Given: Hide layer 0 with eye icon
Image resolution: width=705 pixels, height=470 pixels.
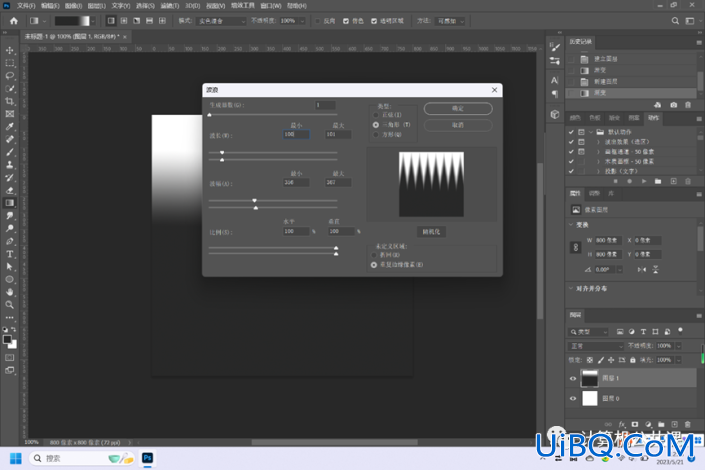Looking at the screenshot, I should coord(573,398).
